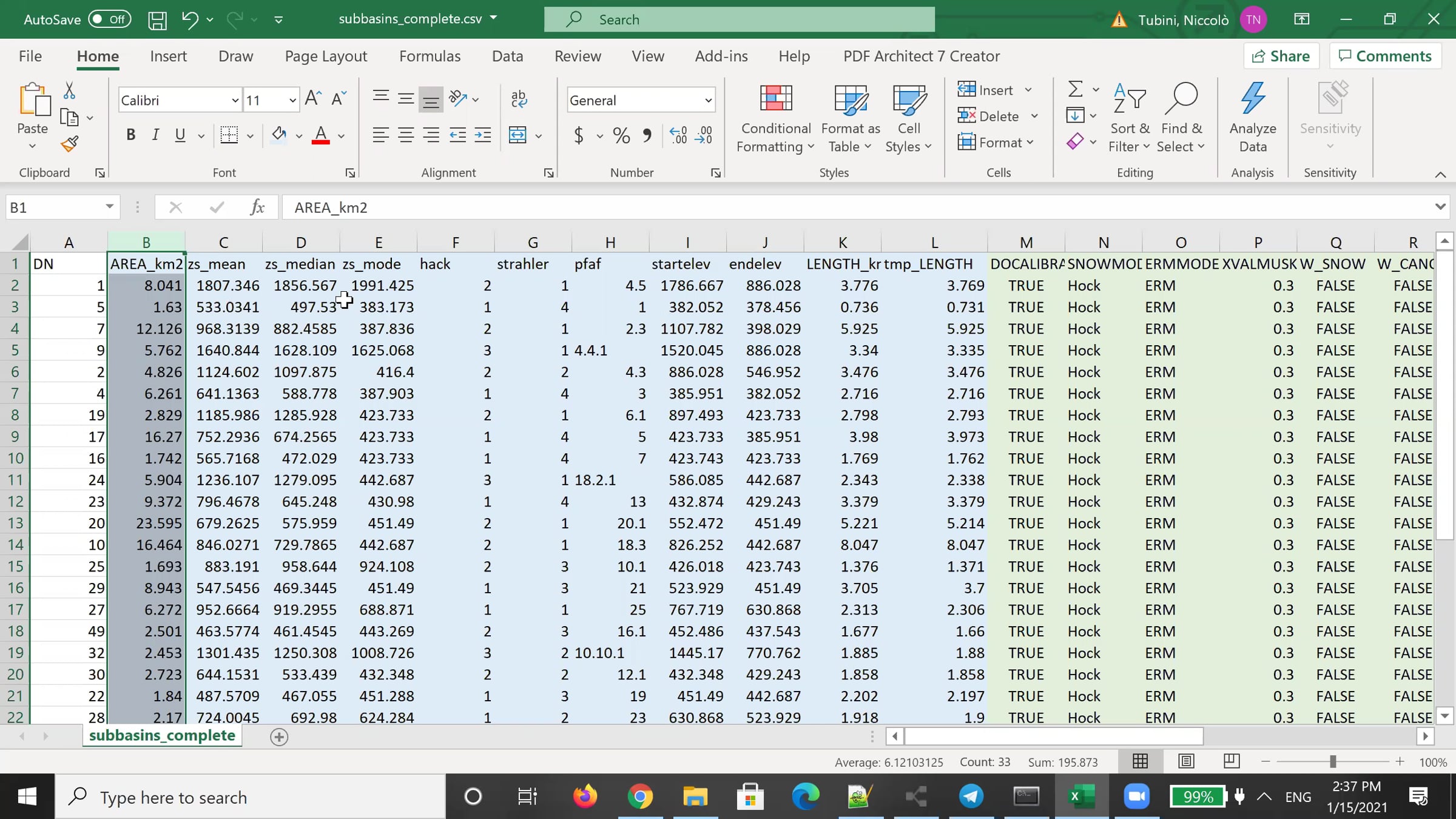Screen dimensions: 1456x819
Task: Expand the Name Box dropdown arrow
Action: (x=110, y=207)
